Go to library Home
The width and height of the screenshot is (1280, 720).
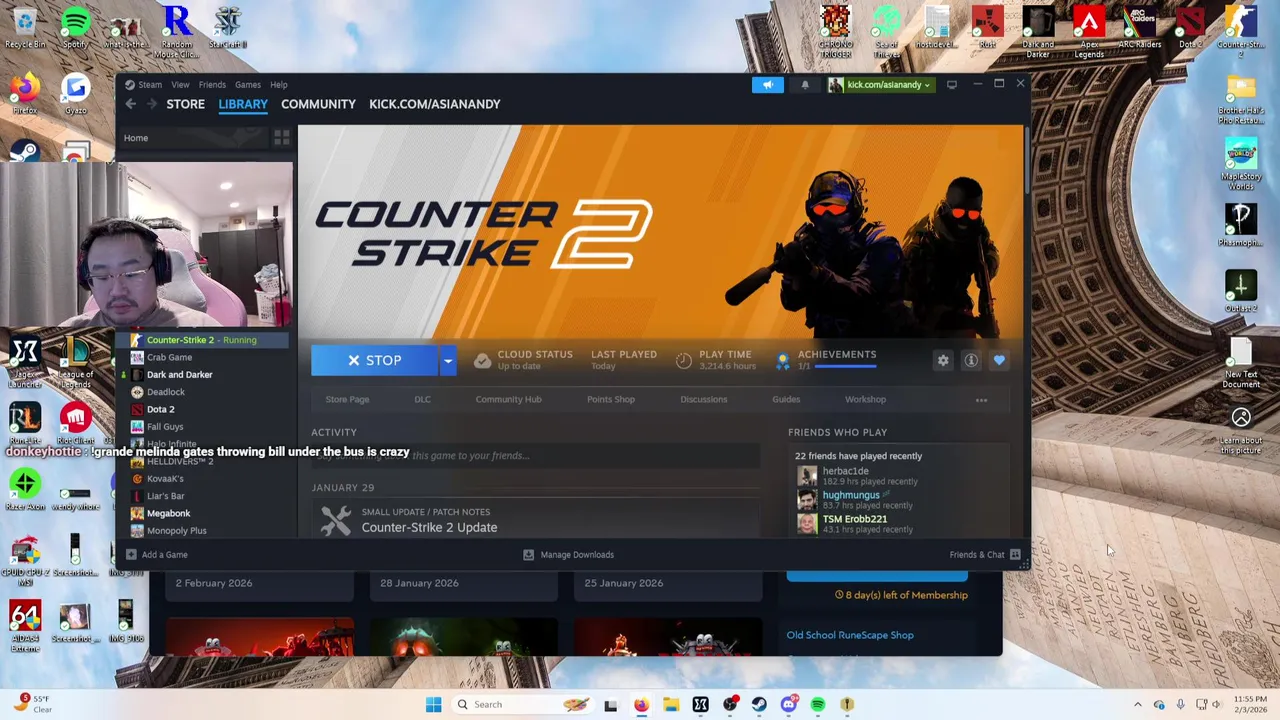click(x=136, y=138)
